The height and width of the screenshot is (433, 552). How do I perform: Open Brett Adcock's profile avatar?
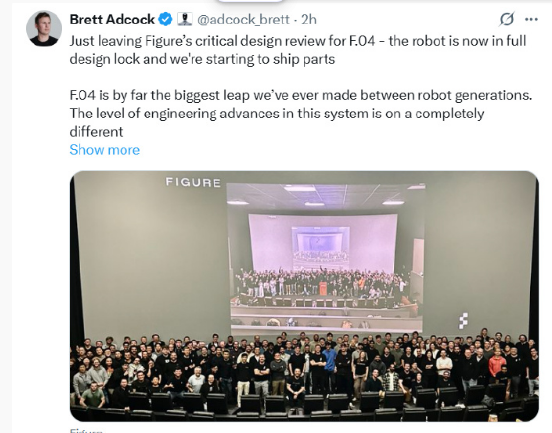pyautogui.click(x=44, y=29)
